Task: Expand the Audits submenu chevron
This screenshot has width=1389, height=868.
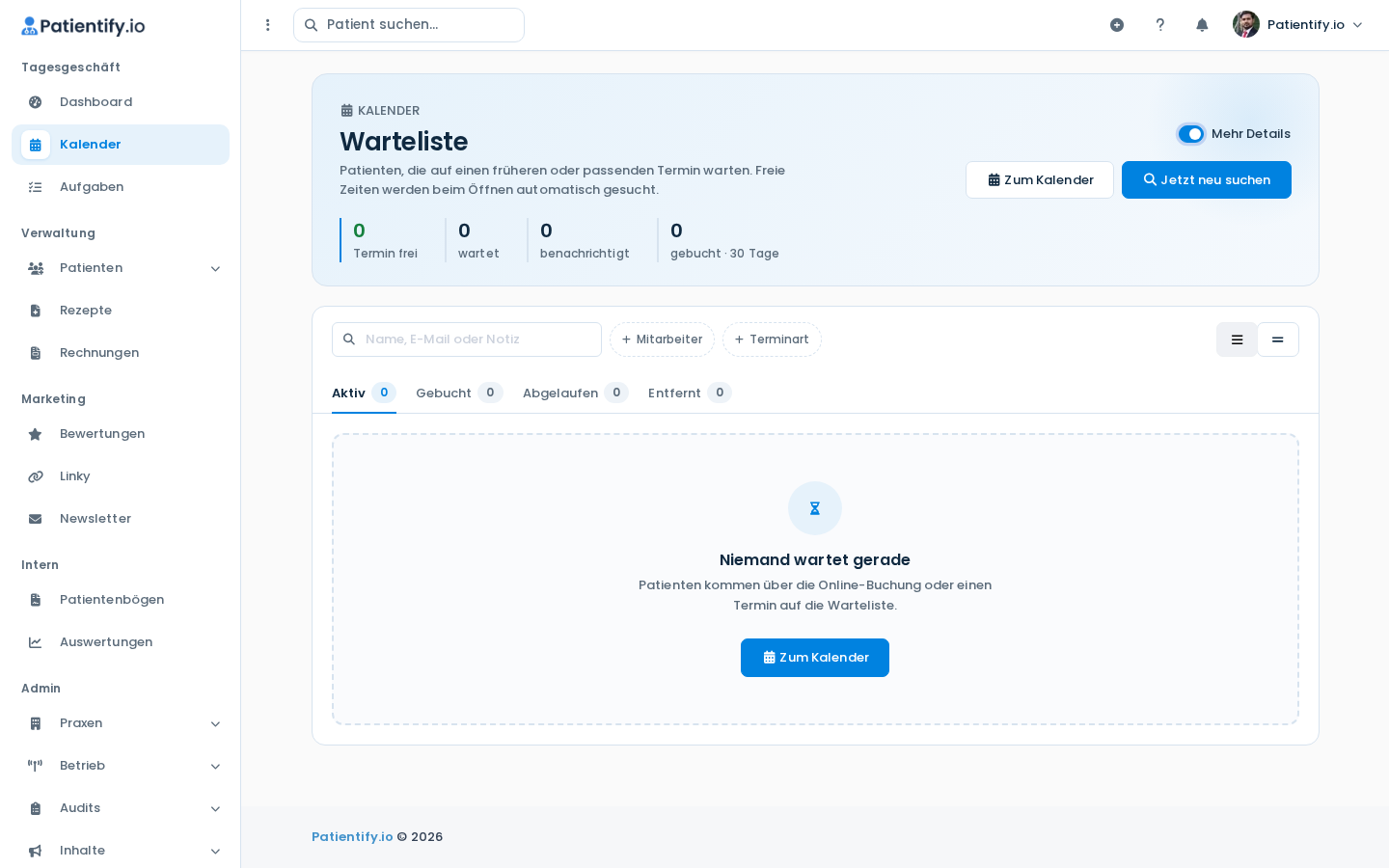Action: coord(215,809)
